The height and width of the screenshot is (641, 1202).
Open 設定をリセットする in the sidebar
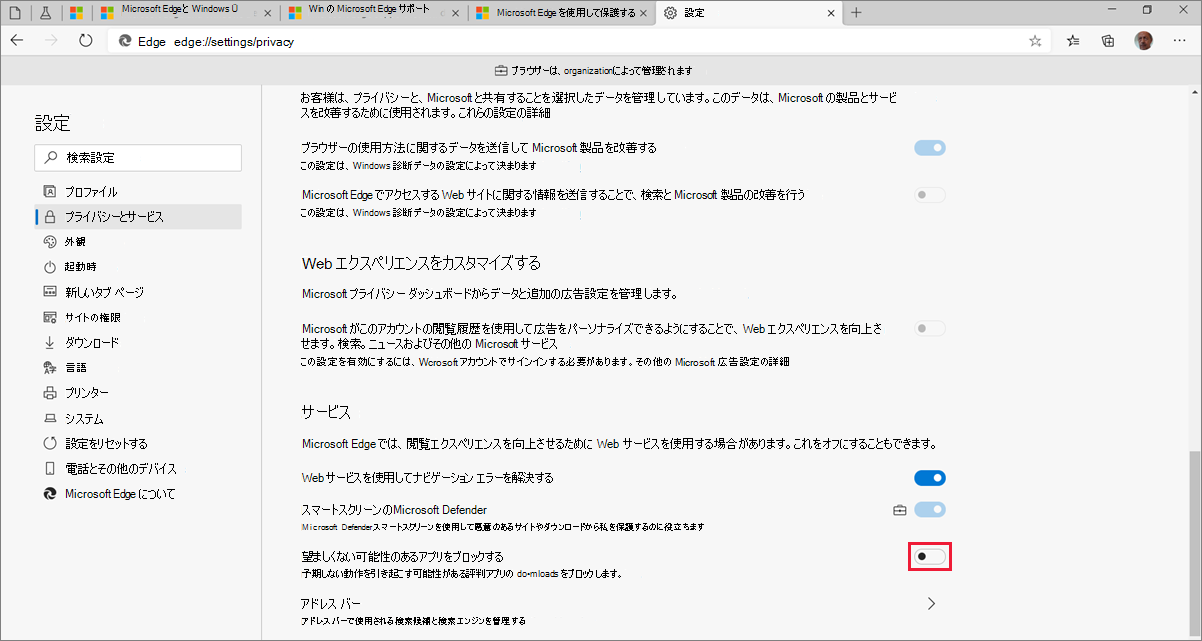138,444
